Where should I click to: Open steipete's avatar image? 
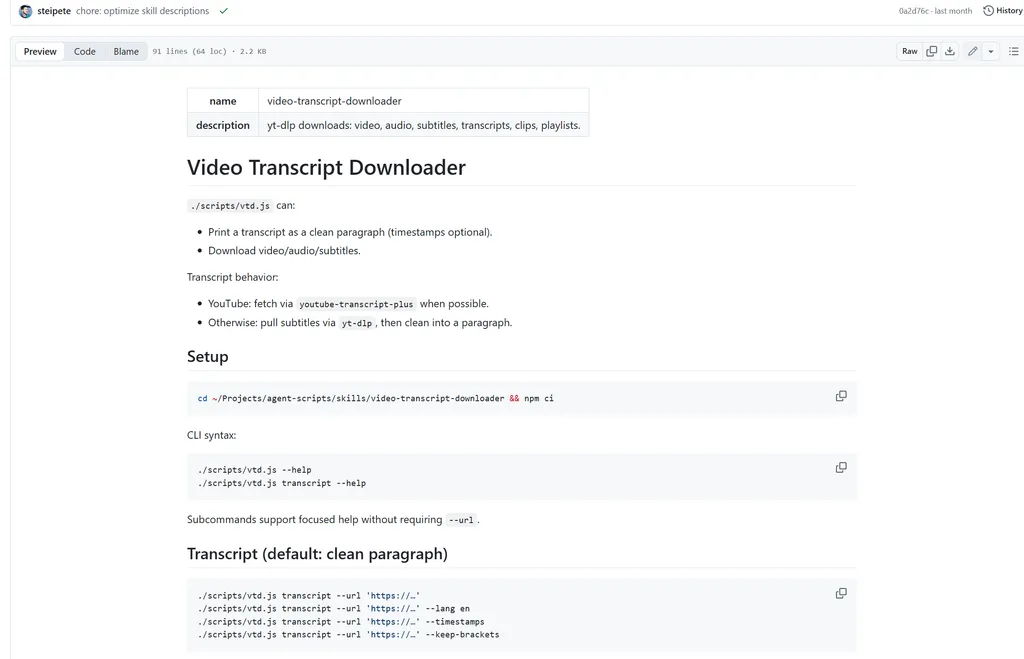(x=25, y=11)
